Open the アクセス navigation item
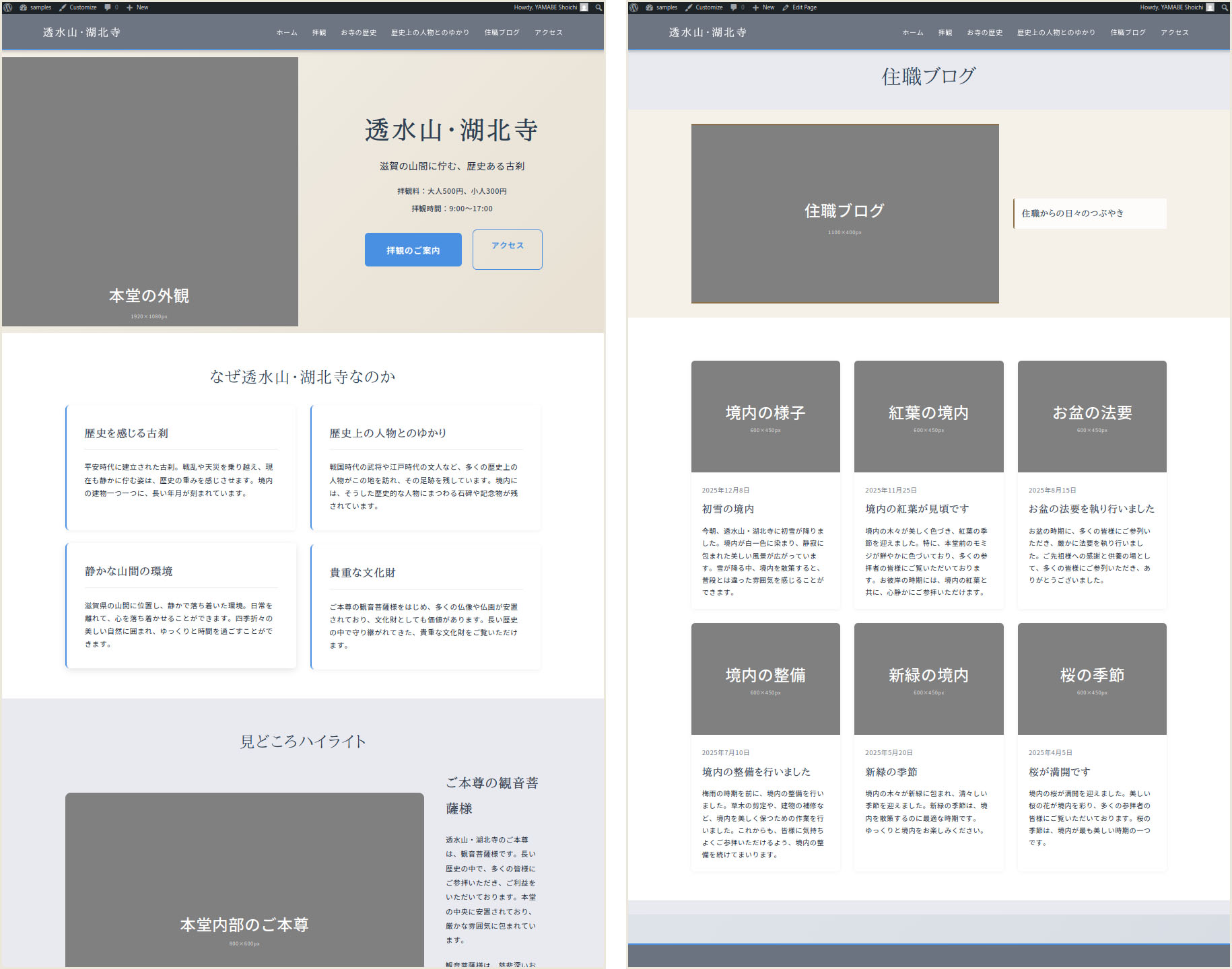 point(548,32)
